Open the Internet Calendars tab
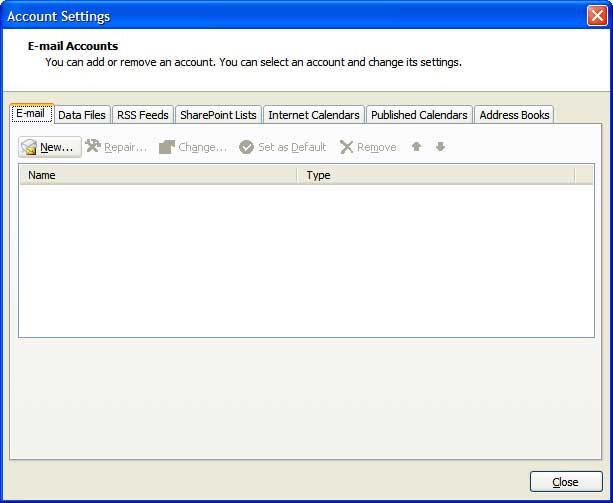 (x=314, y=115)
